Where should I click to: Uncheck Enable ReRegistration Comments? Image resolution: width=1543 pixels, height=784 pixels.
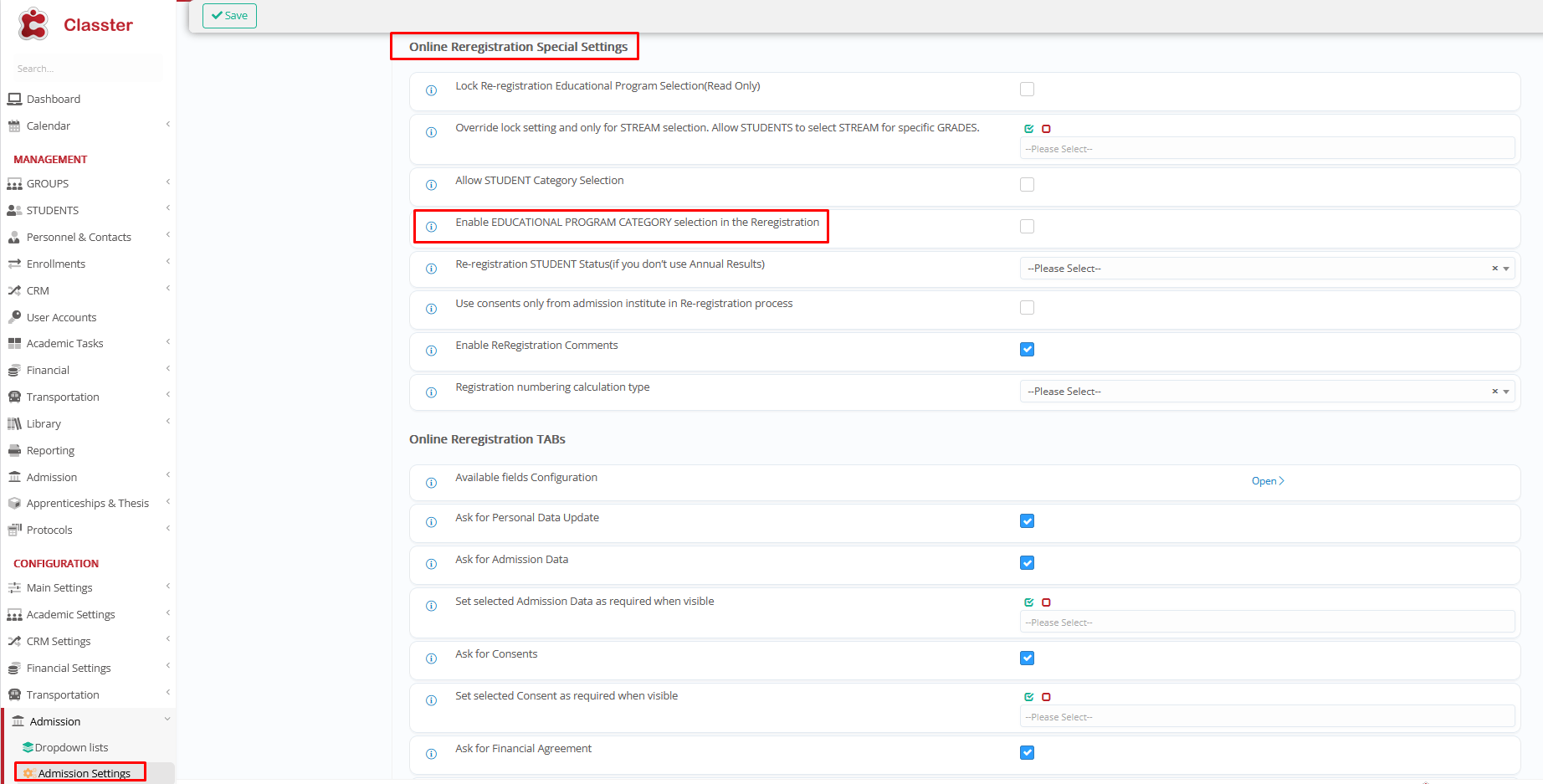[x=1027, y=350]
